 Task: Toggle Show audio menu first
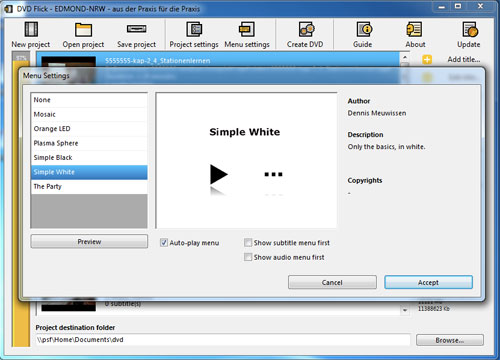248,257
